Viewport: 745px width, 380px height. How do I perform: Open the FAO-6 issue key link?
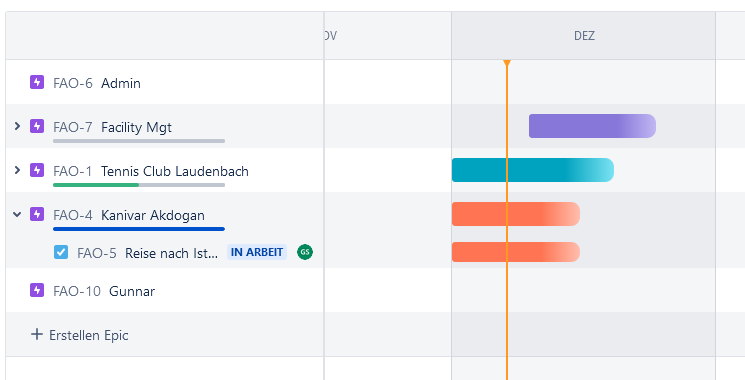(73, 83)
